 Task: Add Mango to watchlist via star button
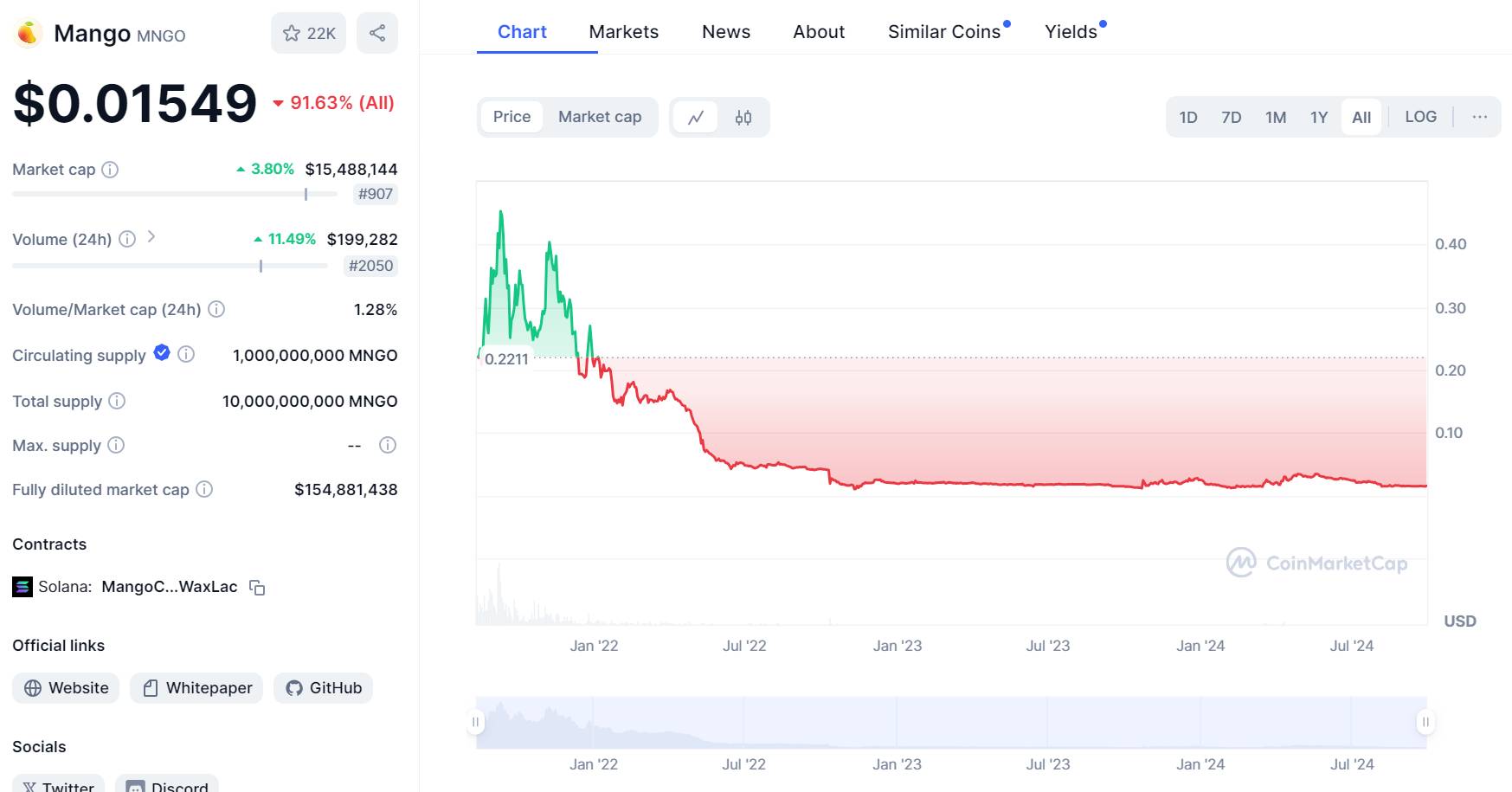(308, 33)
